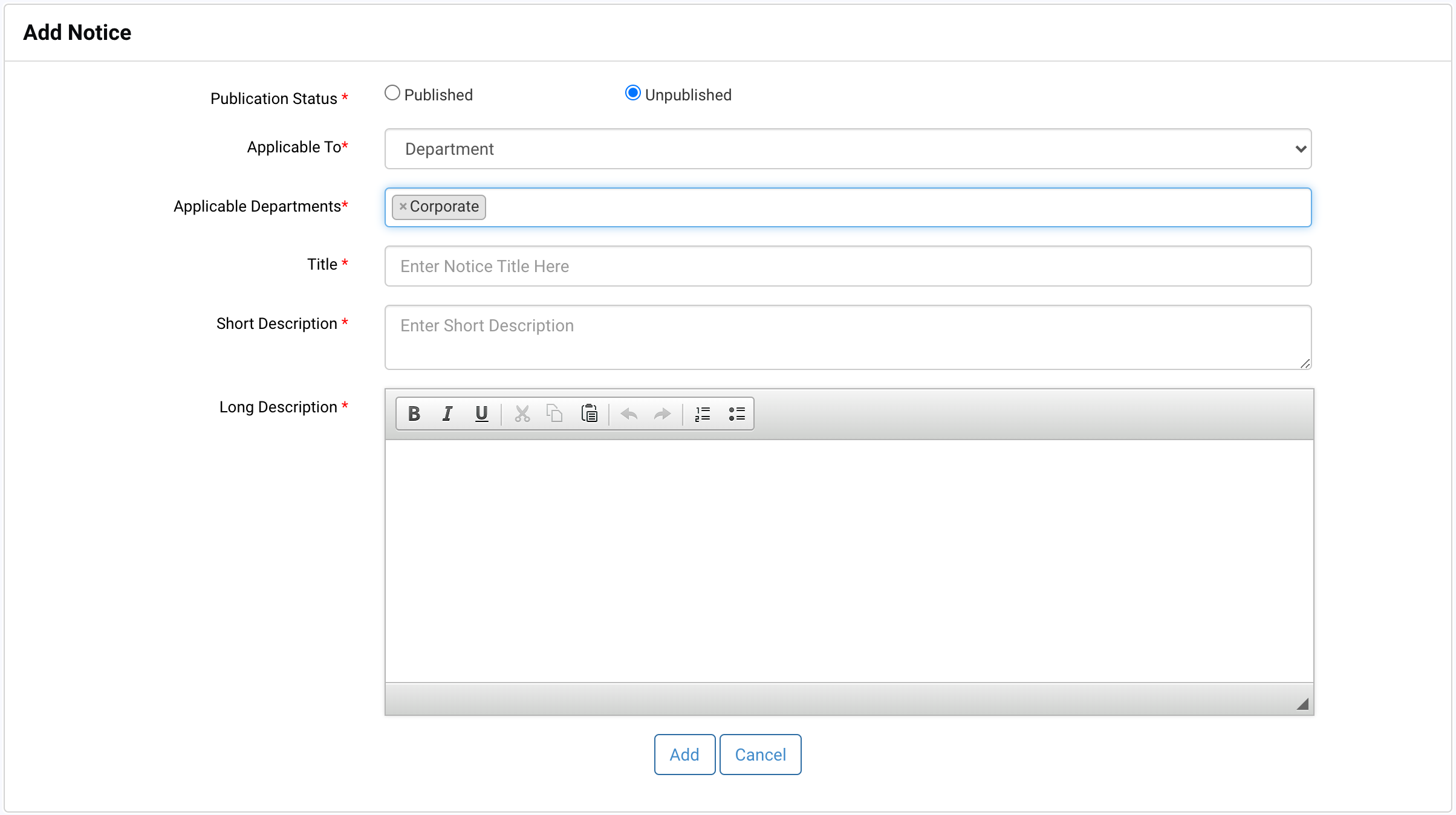Viewport: 1456px width, 815px height.
Task: Remove the Corporate department tag
Action: tap(403, 207)
